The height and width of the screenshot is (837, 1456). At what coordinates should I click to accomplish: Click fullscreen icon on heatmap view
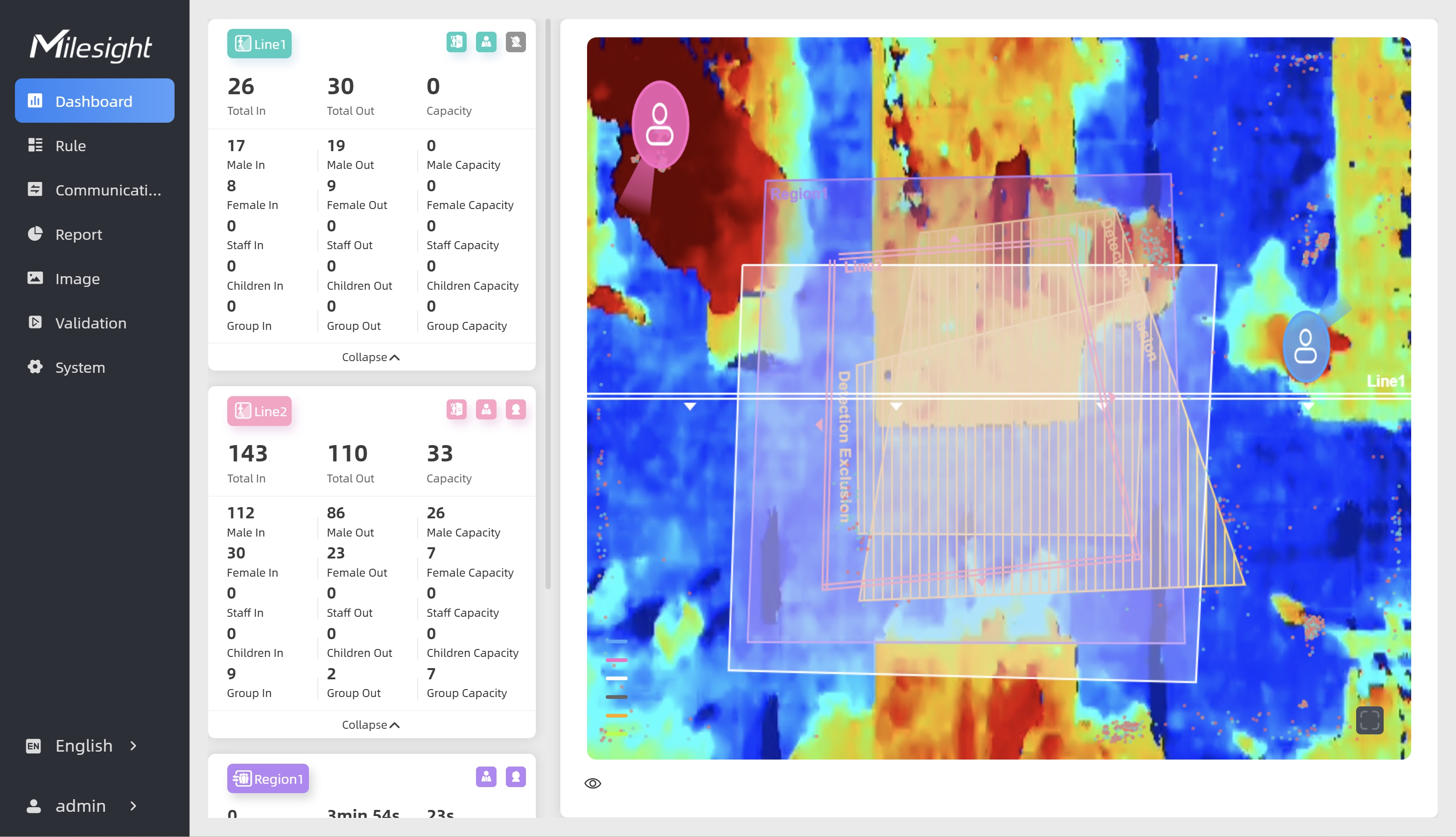tap(1369, 720)
